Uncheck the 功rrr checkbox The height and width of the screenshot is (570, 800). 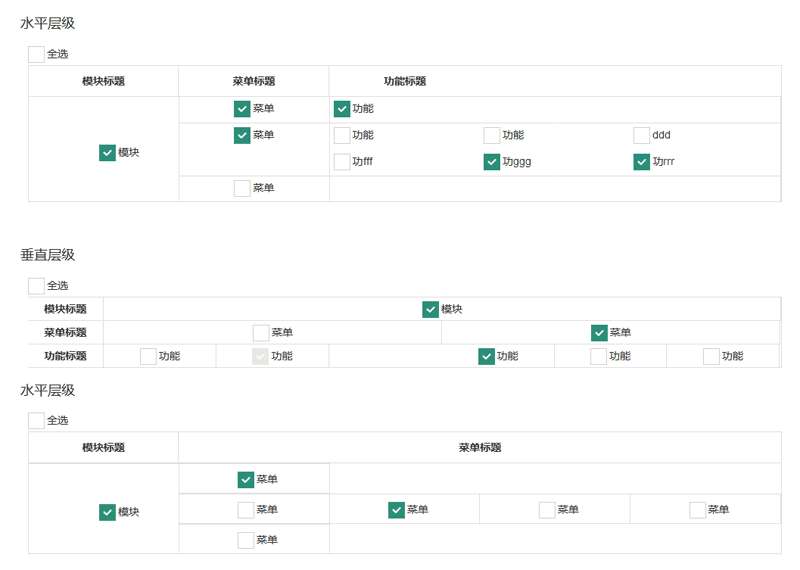coord(642,162)
